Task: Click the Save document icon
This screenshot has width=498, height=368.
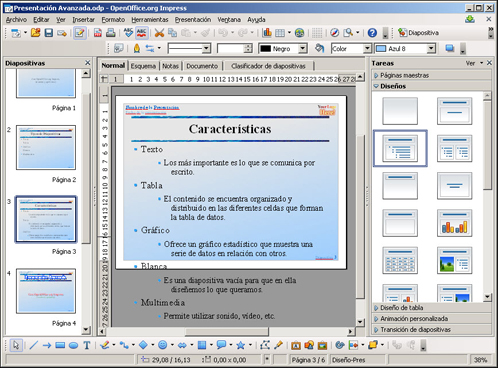Action: [x=49, y=33]
